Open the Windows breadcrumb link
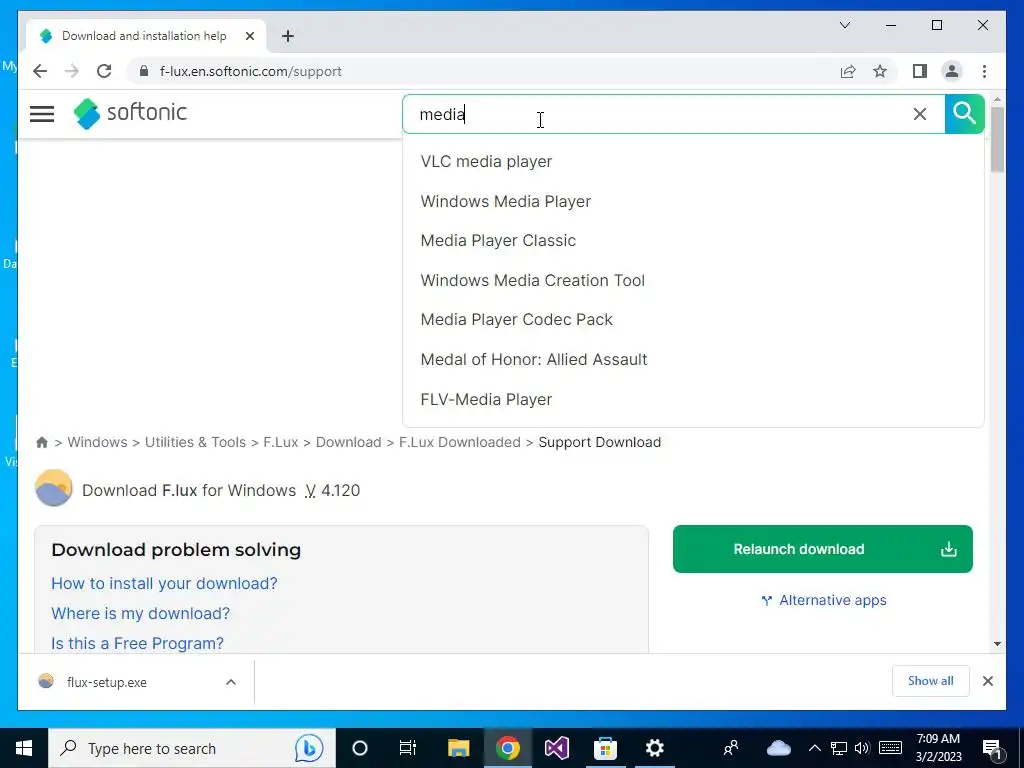This screenshot has width=1024, height=768. 97,442
